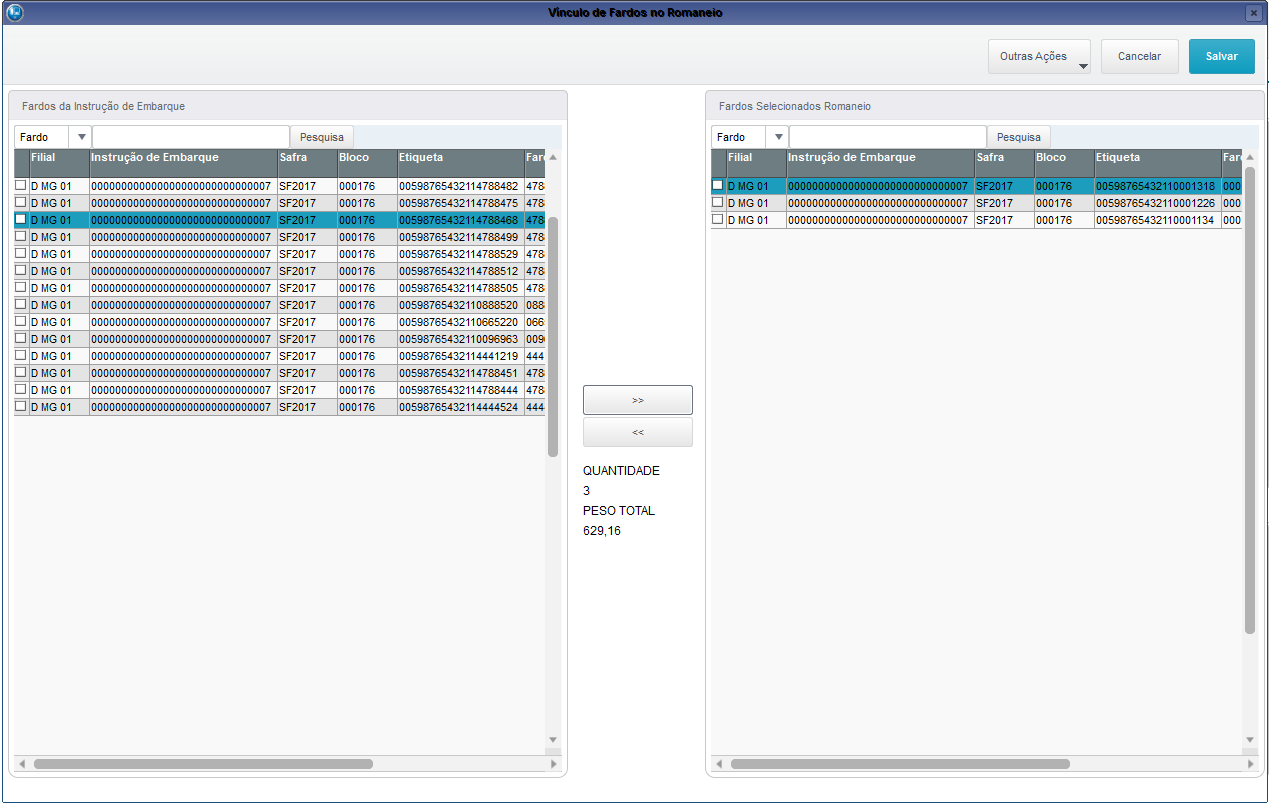This screenshot has width=1272, height=804.
Task: Sort right table by Bloco header
Action: (1064, 163)
